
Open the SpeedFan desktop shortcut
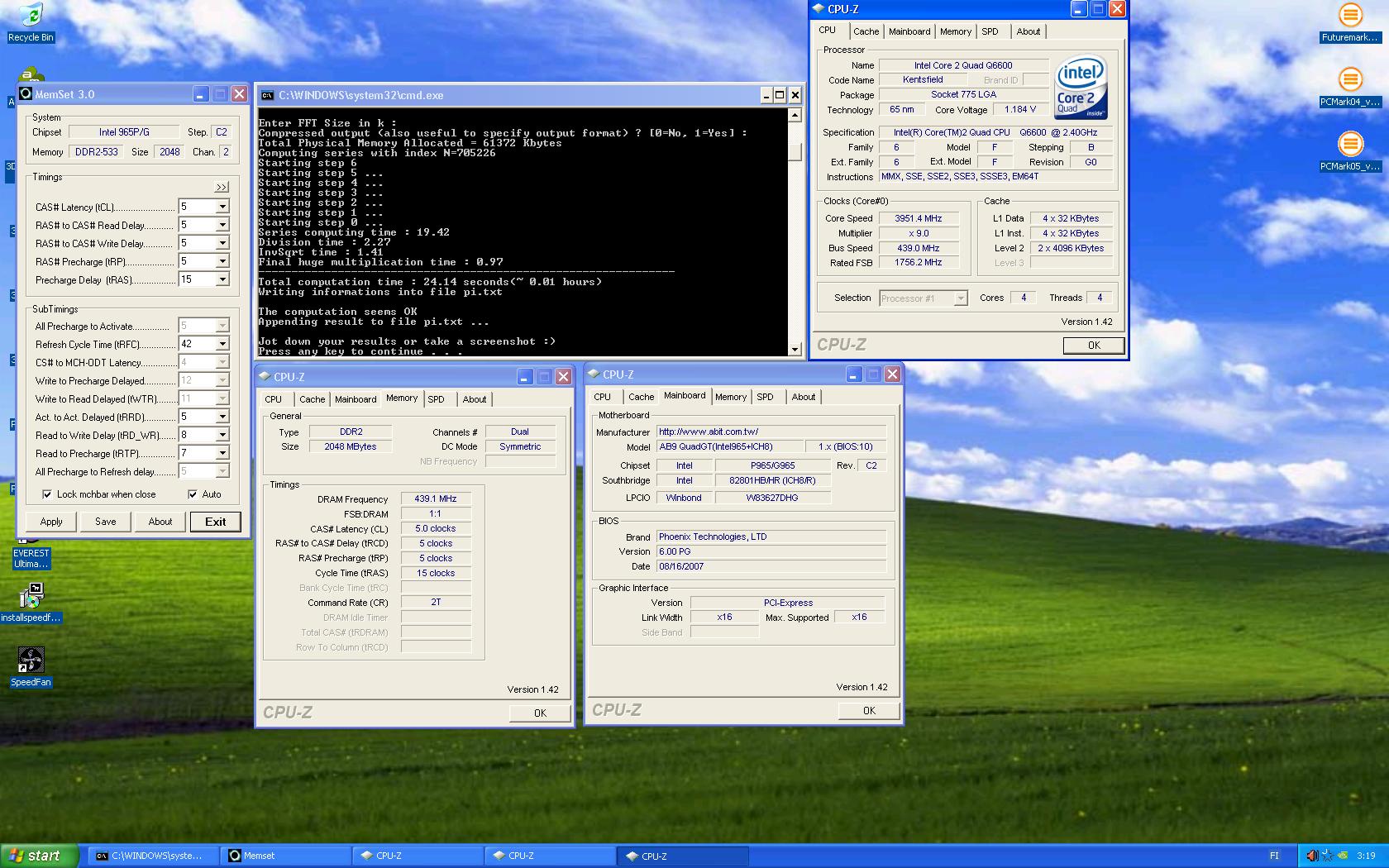(31, 666)
